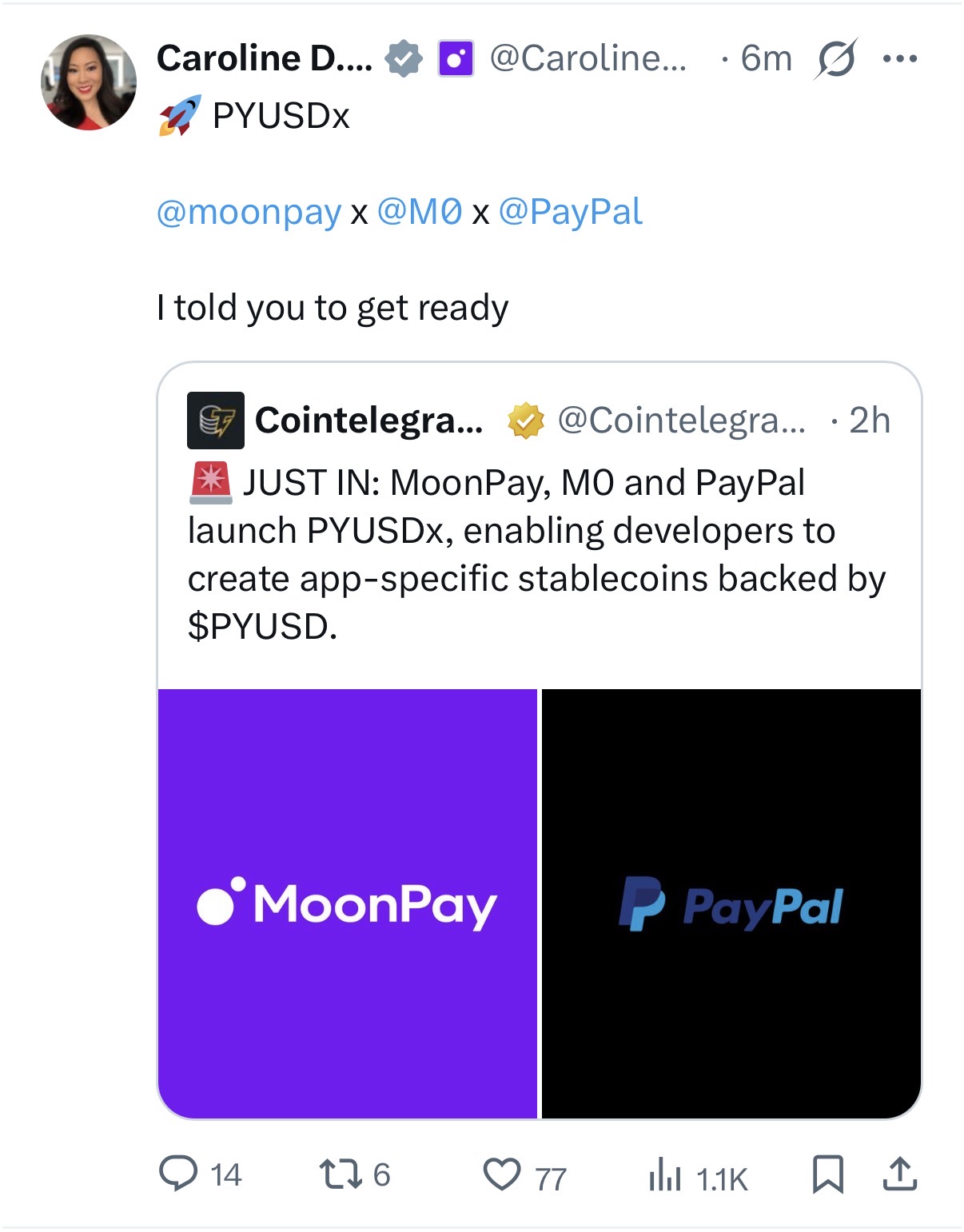Open the @moonpay mention link

pyautogui.click(x=249, y=212)
